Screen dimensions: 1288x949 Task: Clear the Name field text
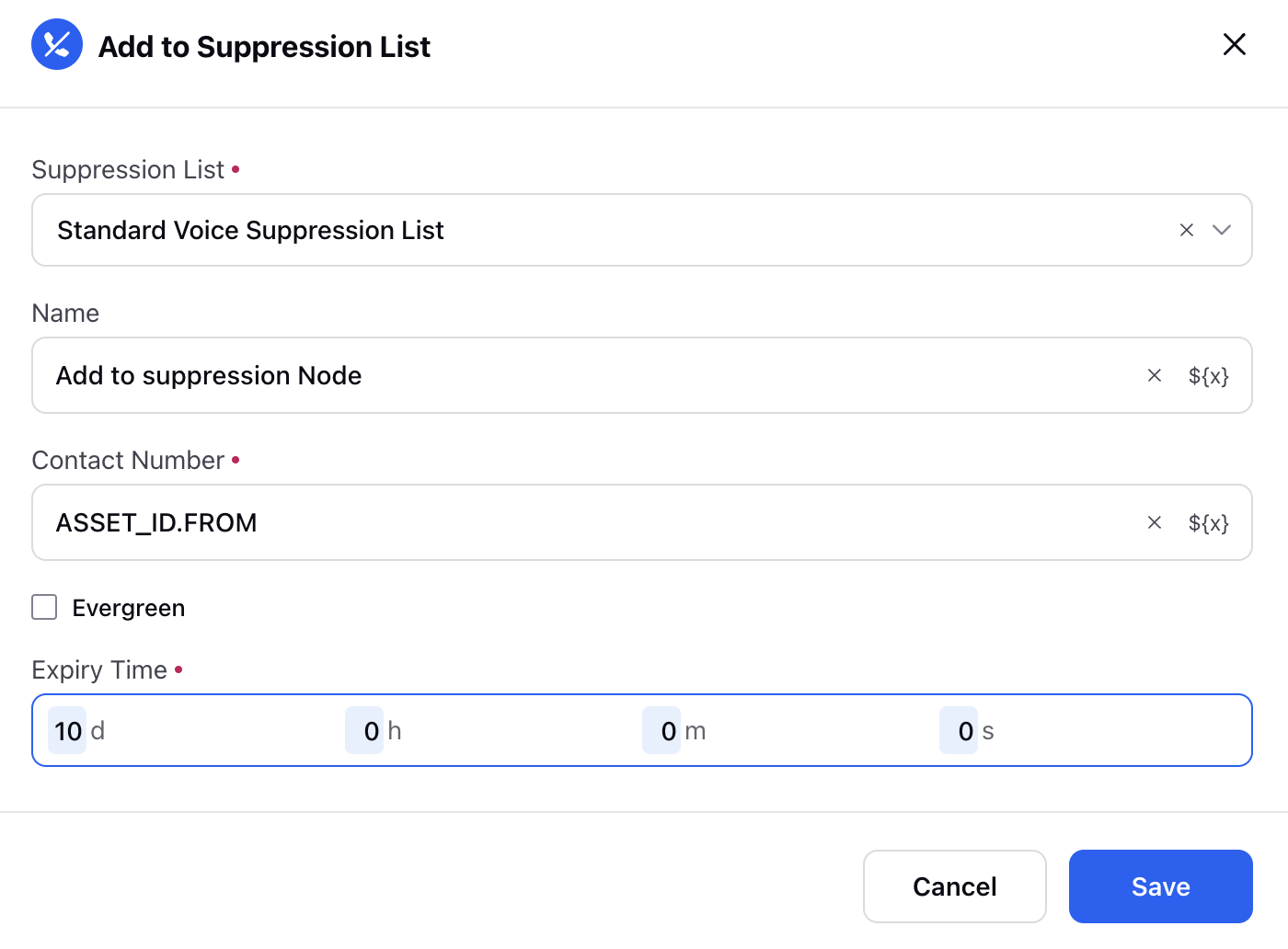click(x=1155, y=375)
